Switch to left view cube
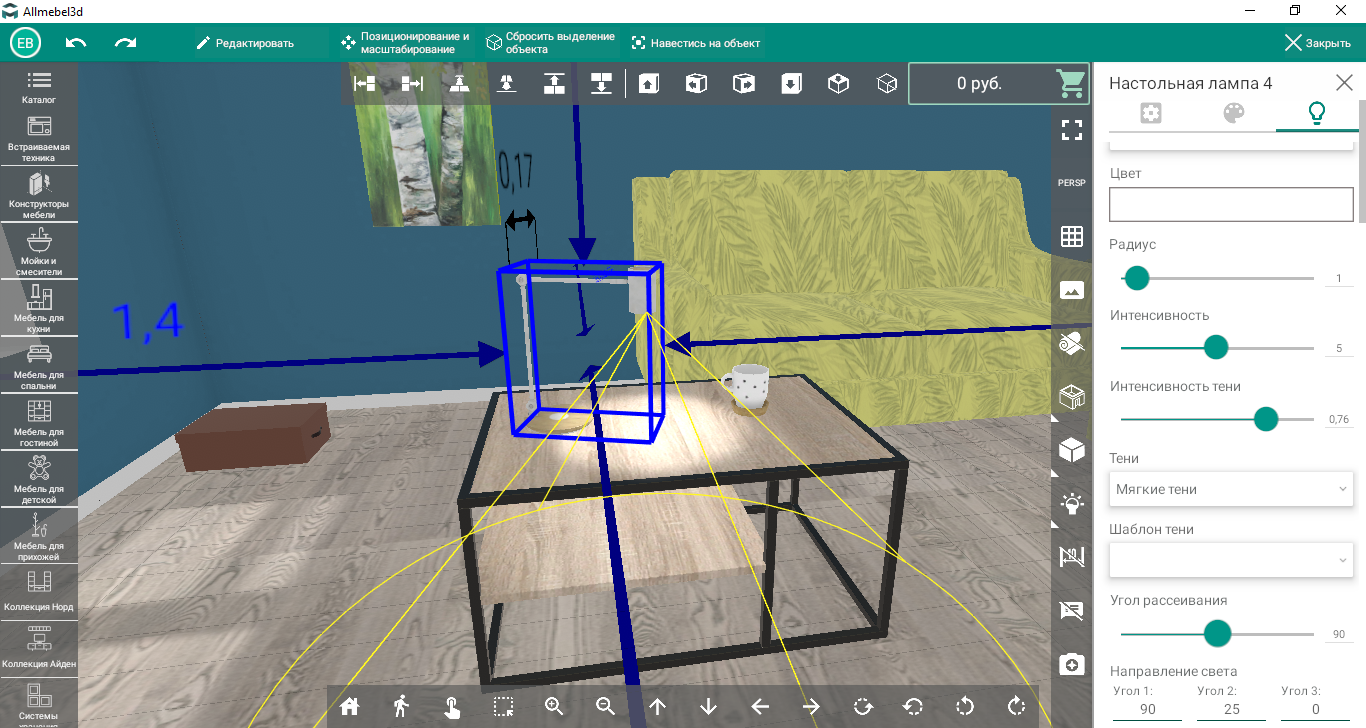Image resolution: width=1366 pixels, height=728 pixels. point(696,84)
